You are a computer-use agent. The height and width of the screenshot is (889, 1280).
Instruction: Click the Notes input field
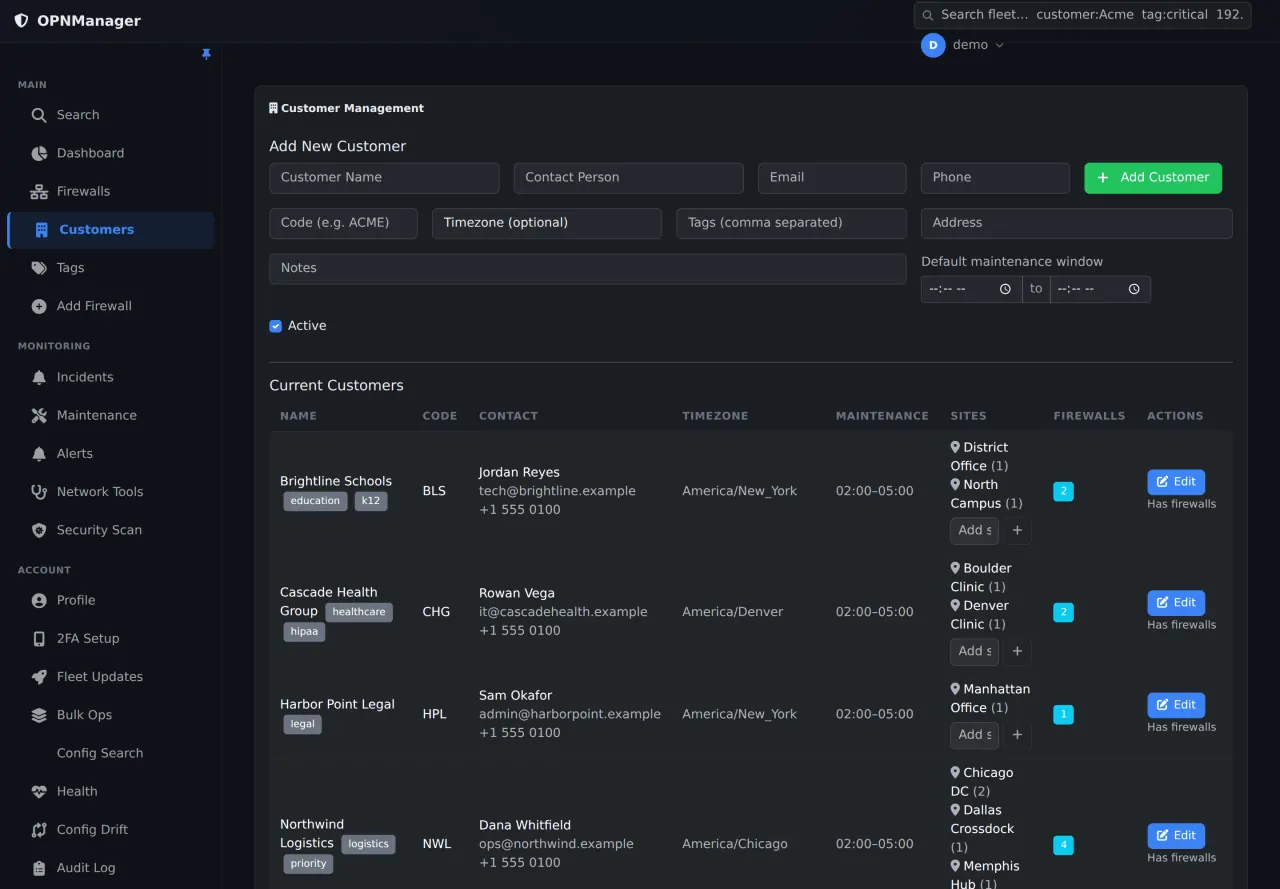click(x=587, y=268)
